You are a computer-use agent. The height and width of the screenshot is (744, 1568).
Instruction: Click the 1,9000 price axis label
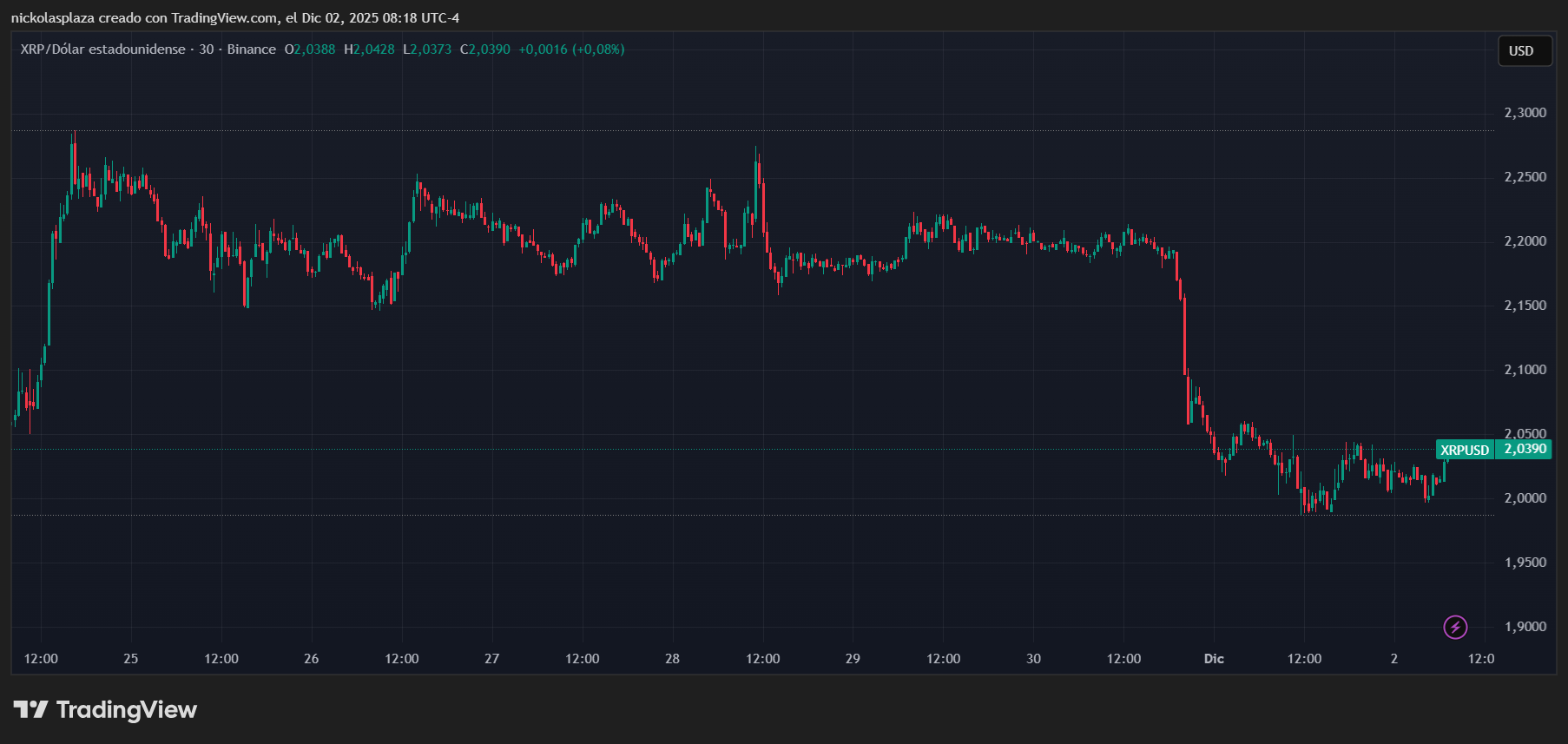[1525, 627]
